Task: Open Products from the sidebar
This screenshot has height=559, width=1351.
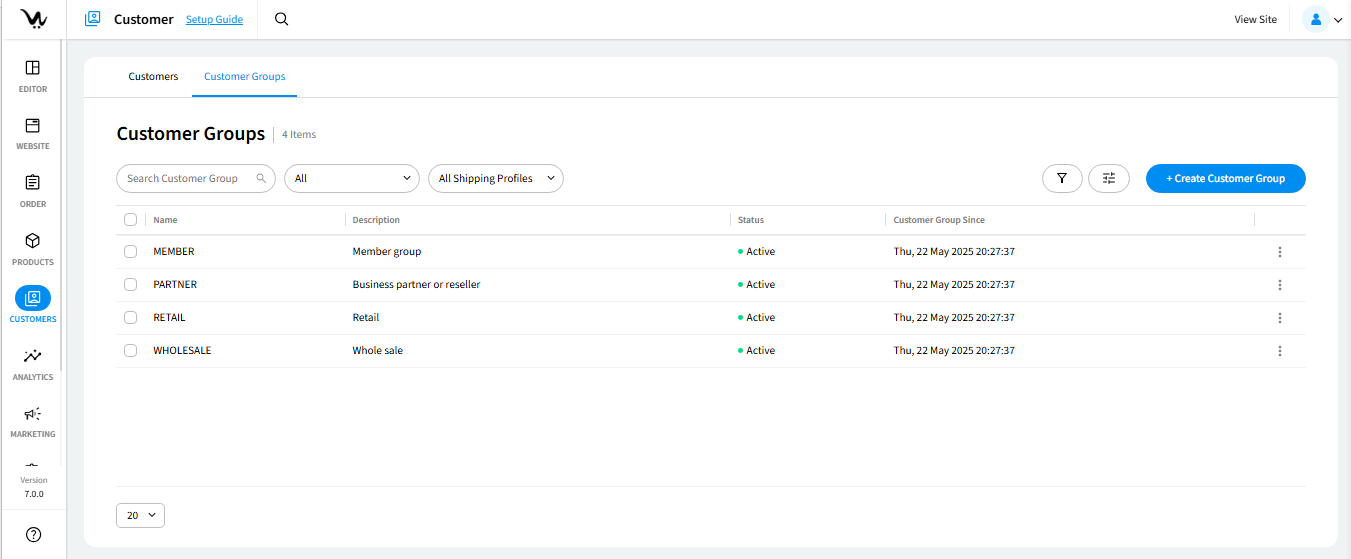Action: coord(32,241)
